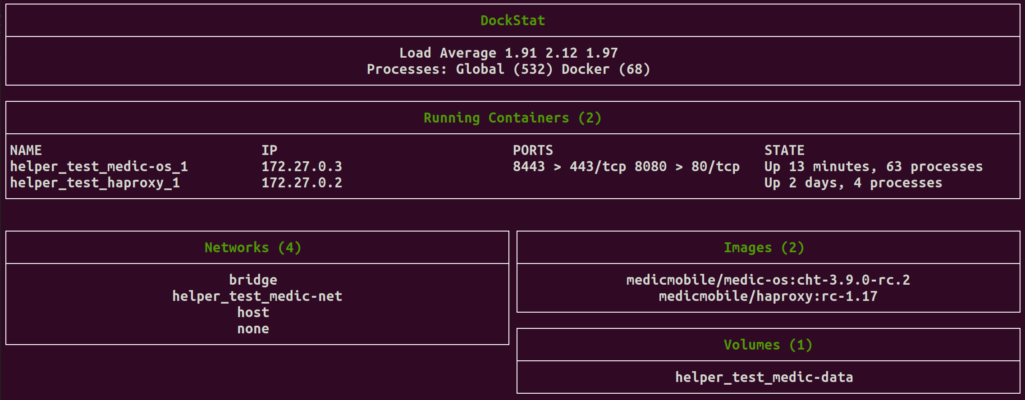Select the Load Average 1.91 2.12 1.97 line
The width and height of the screenshot is (1025, 400).
click(509, 53)
